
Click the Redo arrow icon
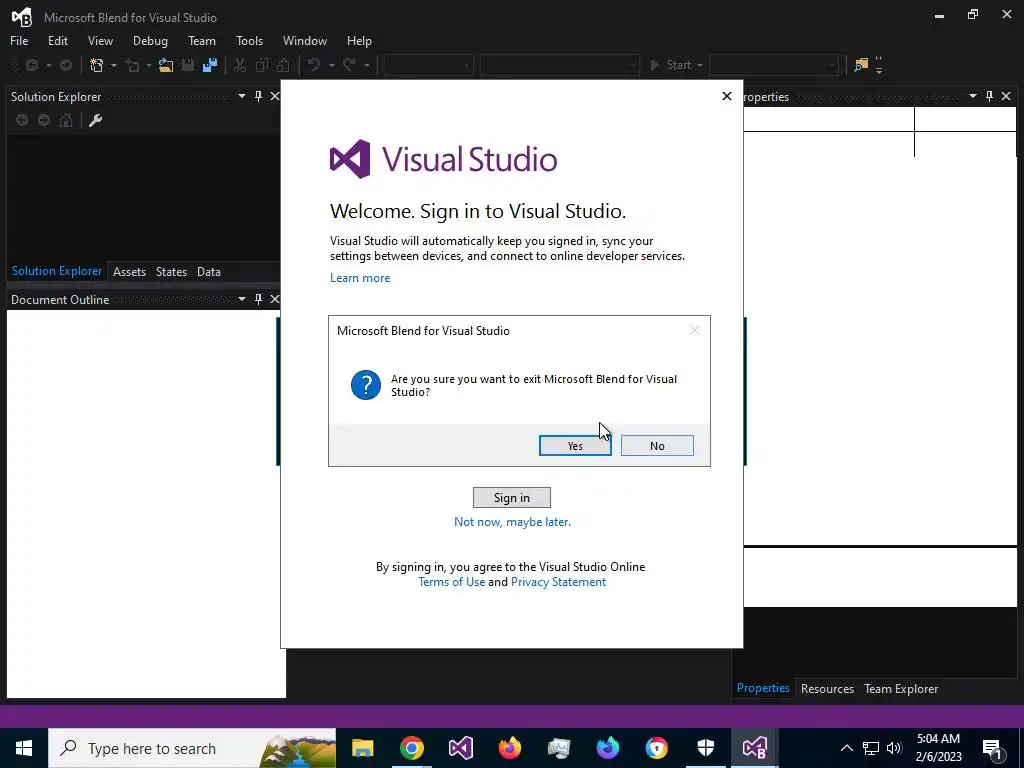349,65
